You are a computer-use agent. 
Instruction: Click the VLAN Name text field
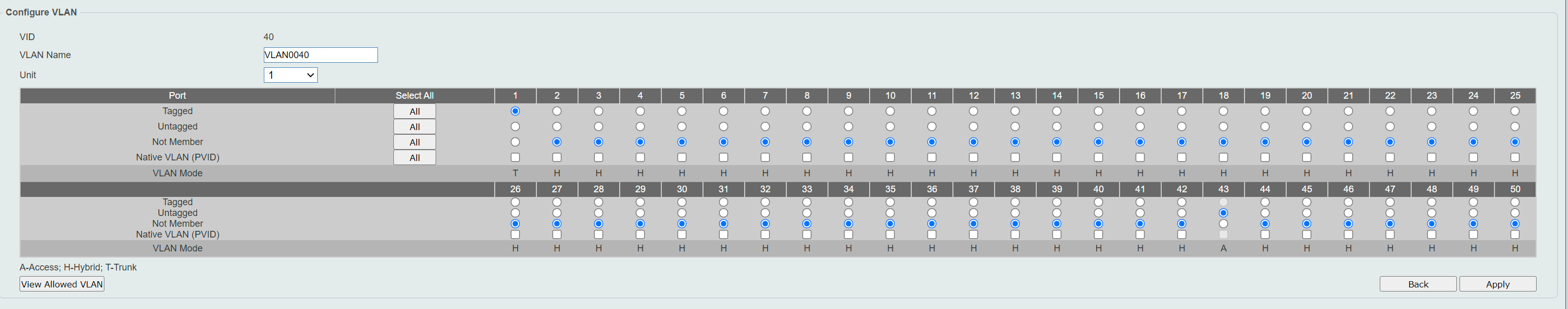[x=320, y=56]
